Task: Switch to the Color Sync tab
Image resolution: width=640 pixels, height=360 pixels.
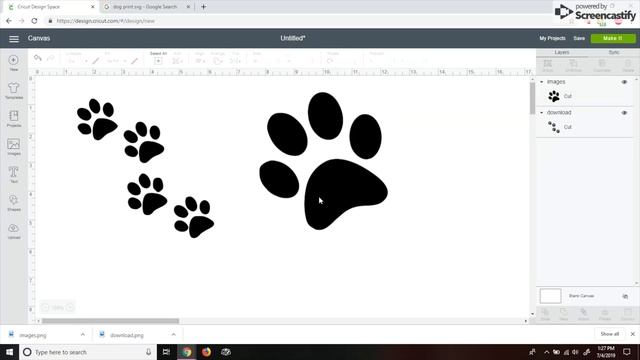Action: point(613,53)
